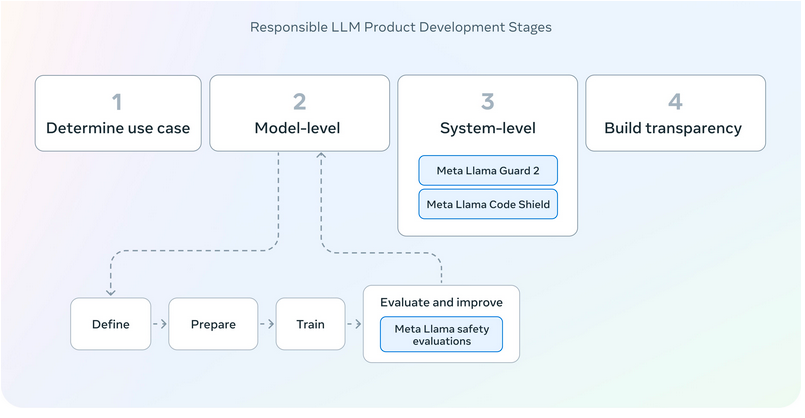
Task: Select the 'Model-level' stage box
Action: (x=299, y=113)
